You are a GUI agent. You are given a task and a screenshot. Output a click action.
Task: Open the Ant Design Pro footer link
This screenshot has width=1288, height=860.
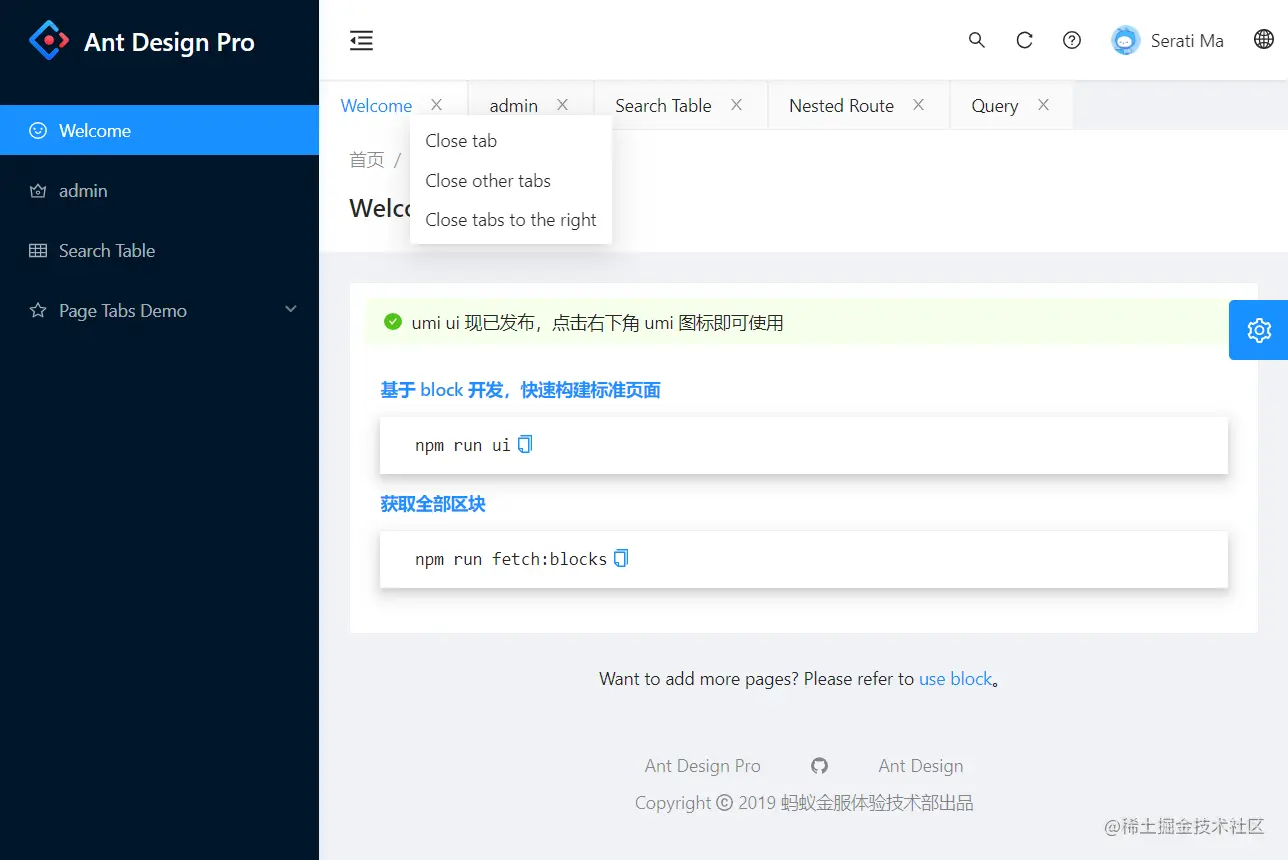coord(702,766)
